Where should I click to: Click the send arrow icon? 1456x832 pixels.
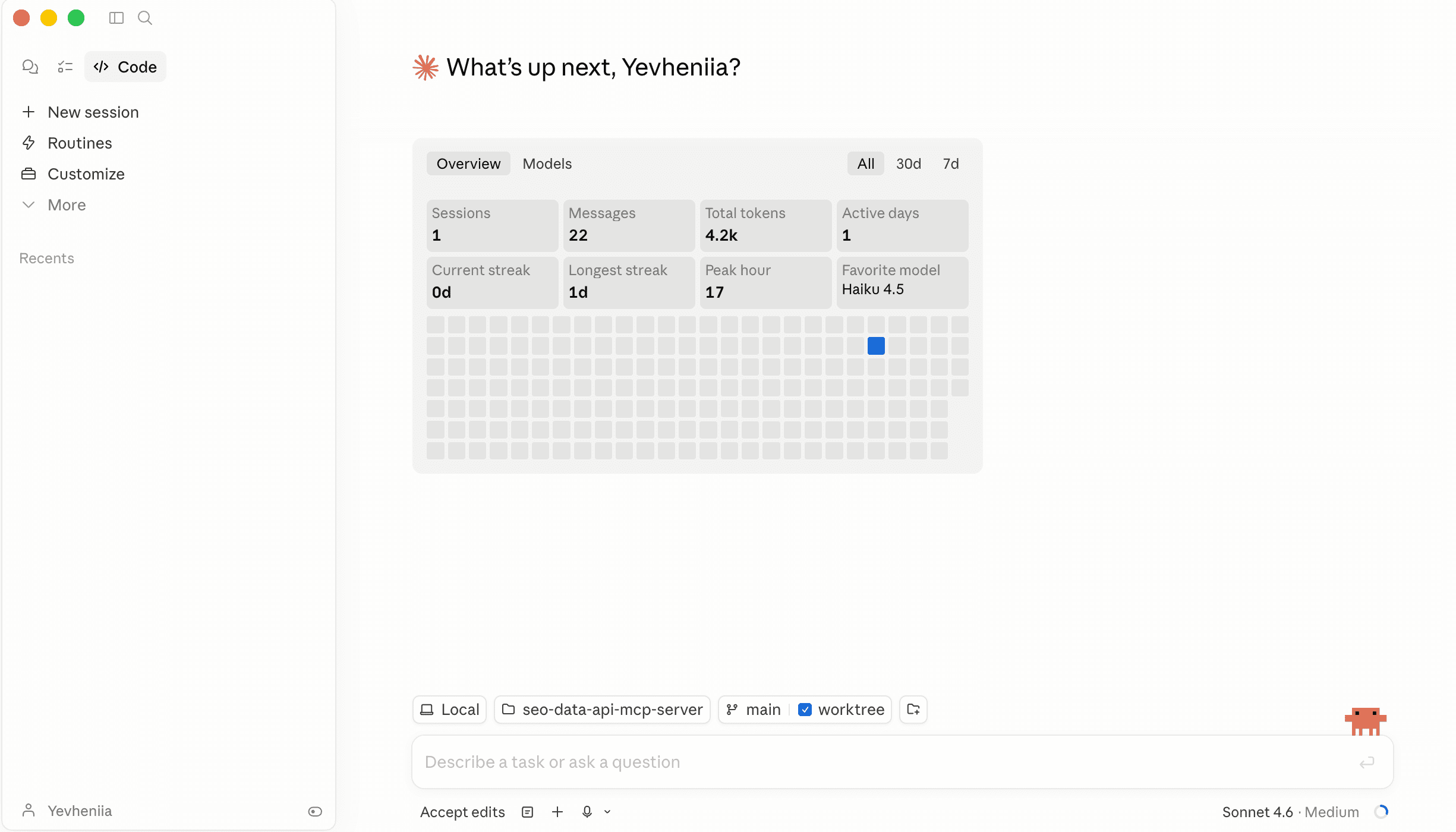tap(1367, 762)
